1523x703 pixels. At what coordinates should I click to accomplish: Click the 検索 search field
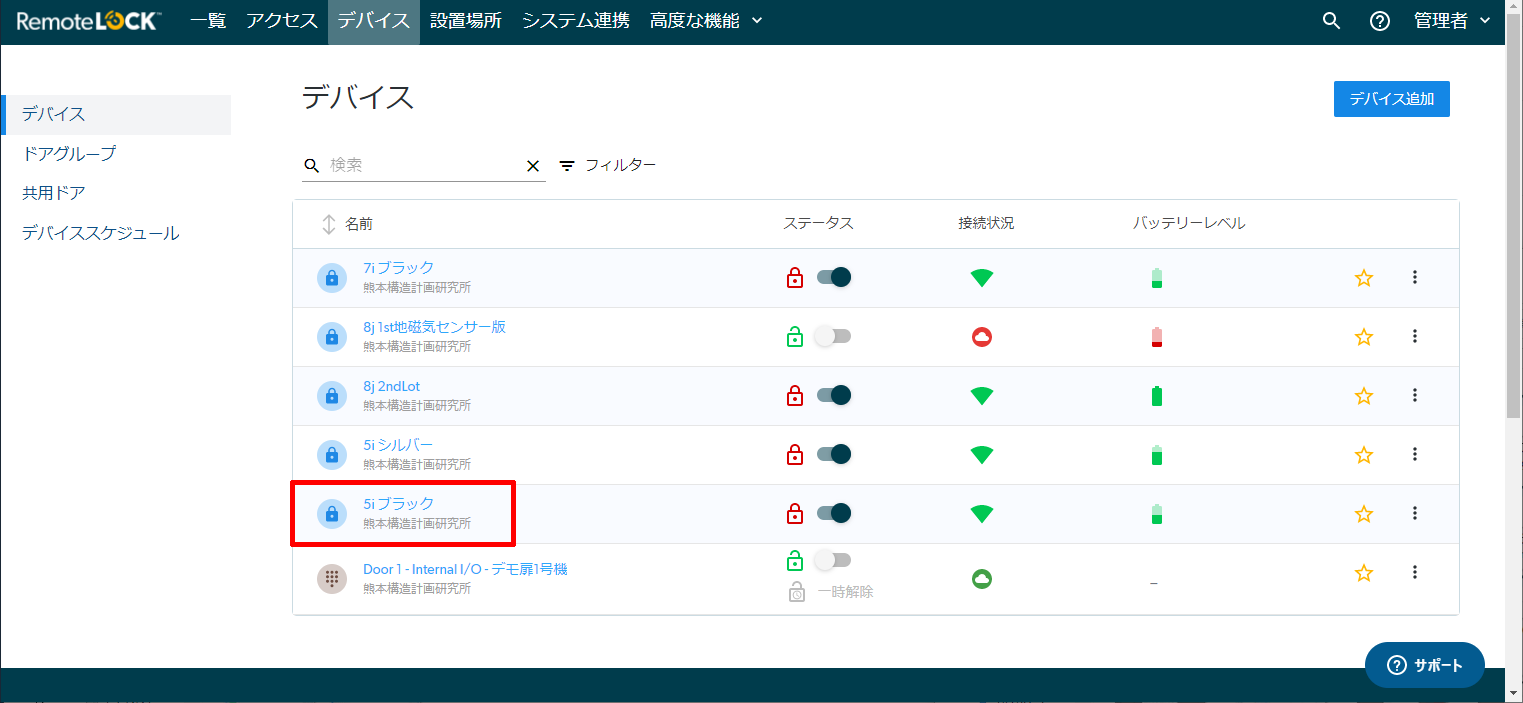(x=424, y=165)
